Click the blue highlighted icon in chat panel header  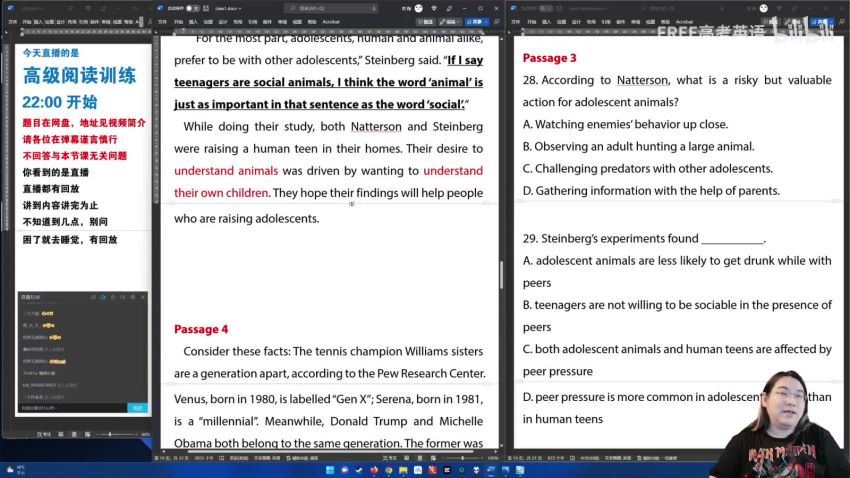(103, 297)
